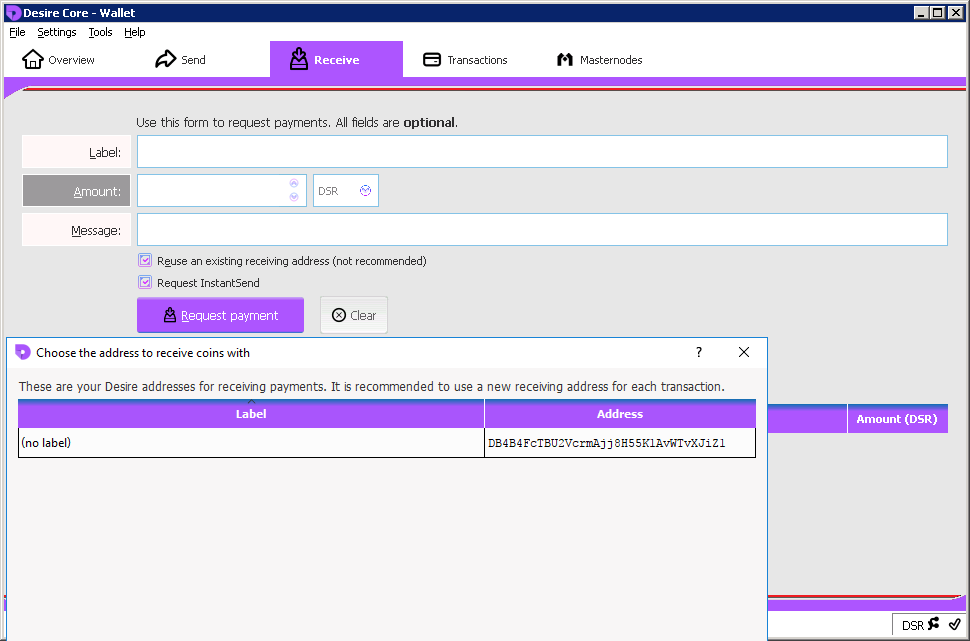Toggle Reuse an existing receiving address checkbox

(145, 260)
